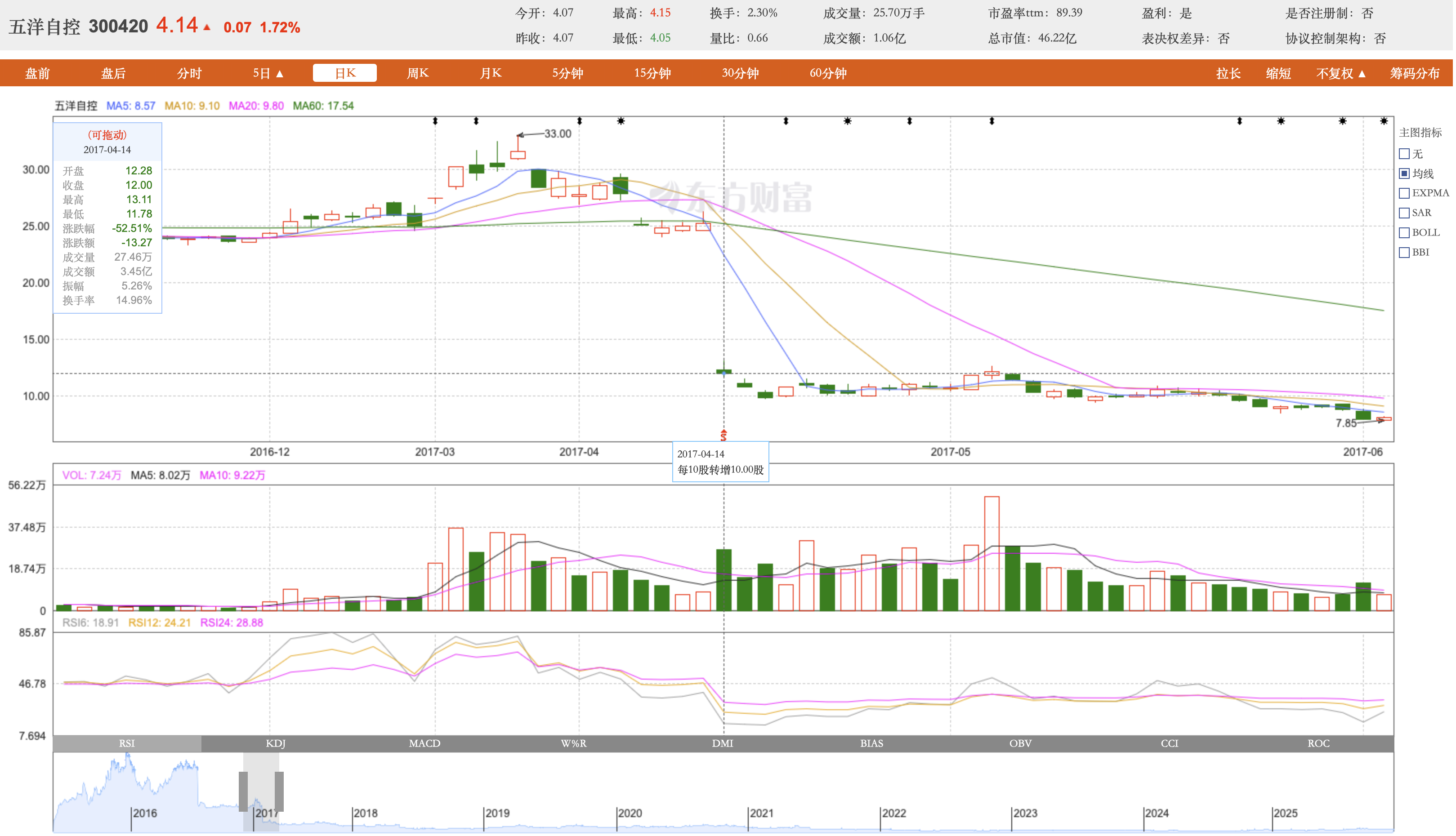Open the 5日 period dropdown
Screen dimensions: 1456x836
coord(268,74)
